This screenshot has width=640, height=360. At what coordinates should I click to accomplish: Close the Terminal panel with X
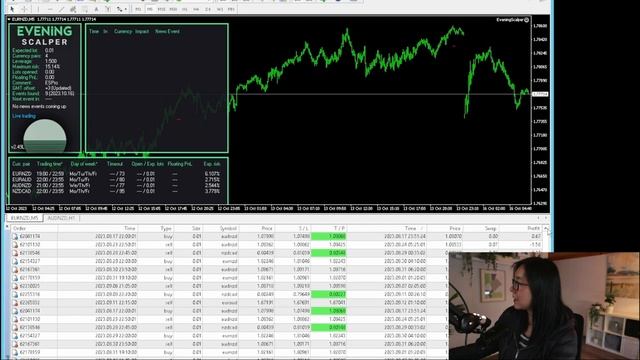[x=7, y=227]
